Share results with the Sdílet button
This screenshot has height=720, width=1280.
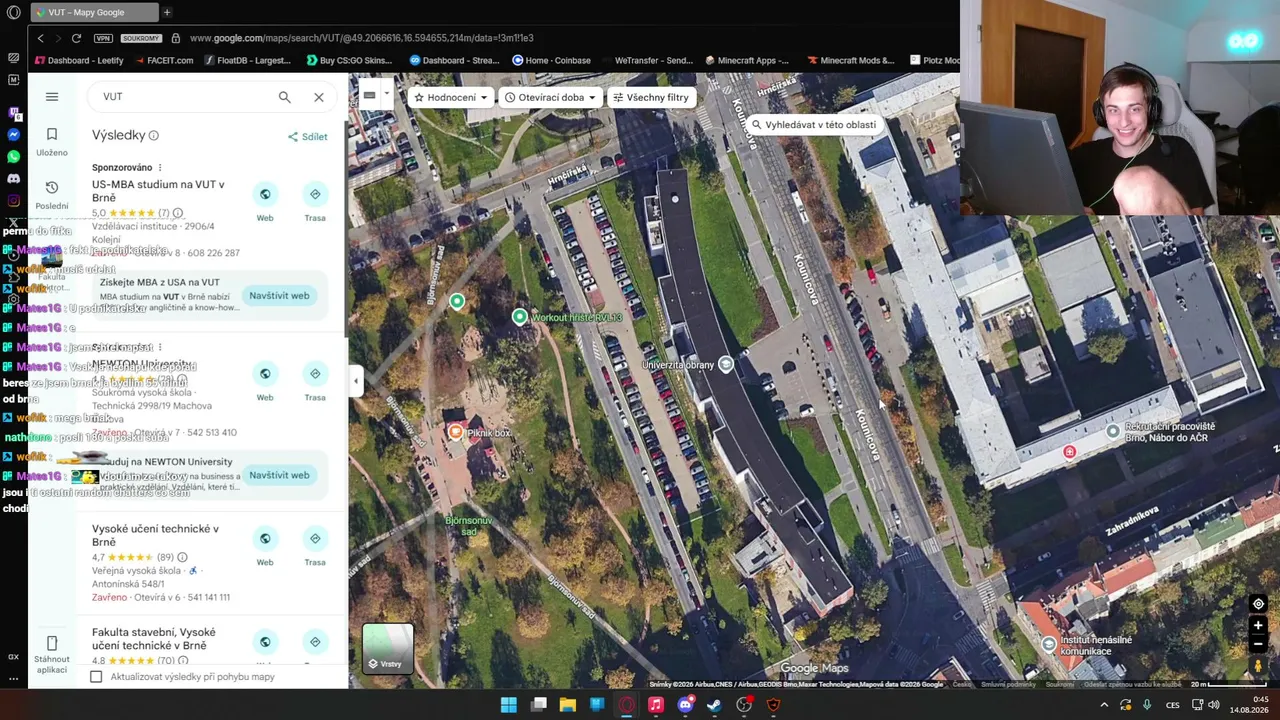(308, 137)
